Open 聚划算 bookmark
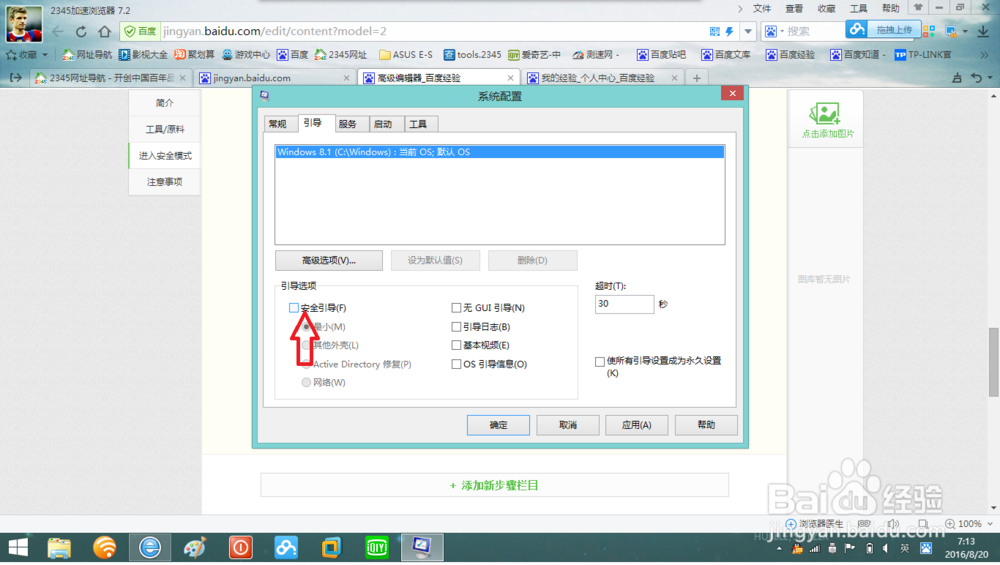Viewport: 1000px width, 565px height. 195,55
